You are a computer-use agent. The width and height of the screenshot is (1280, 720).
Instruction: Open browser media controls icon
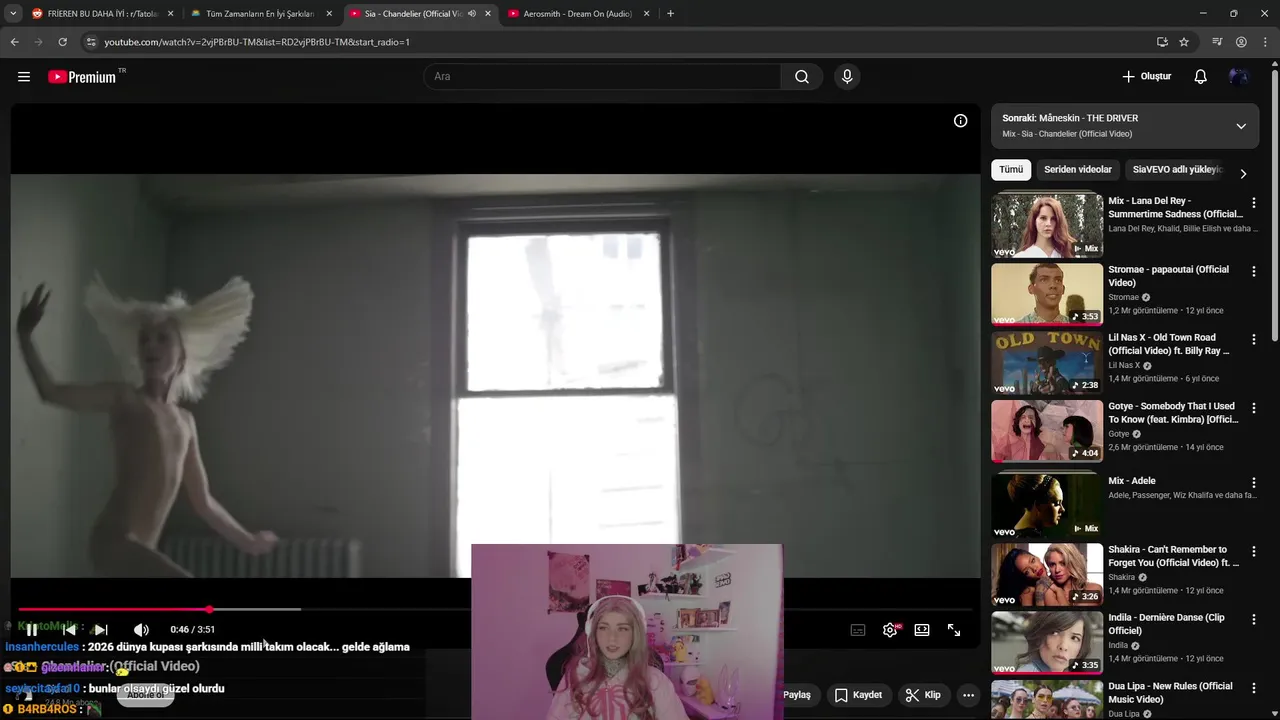click(x=1216, y=42)
